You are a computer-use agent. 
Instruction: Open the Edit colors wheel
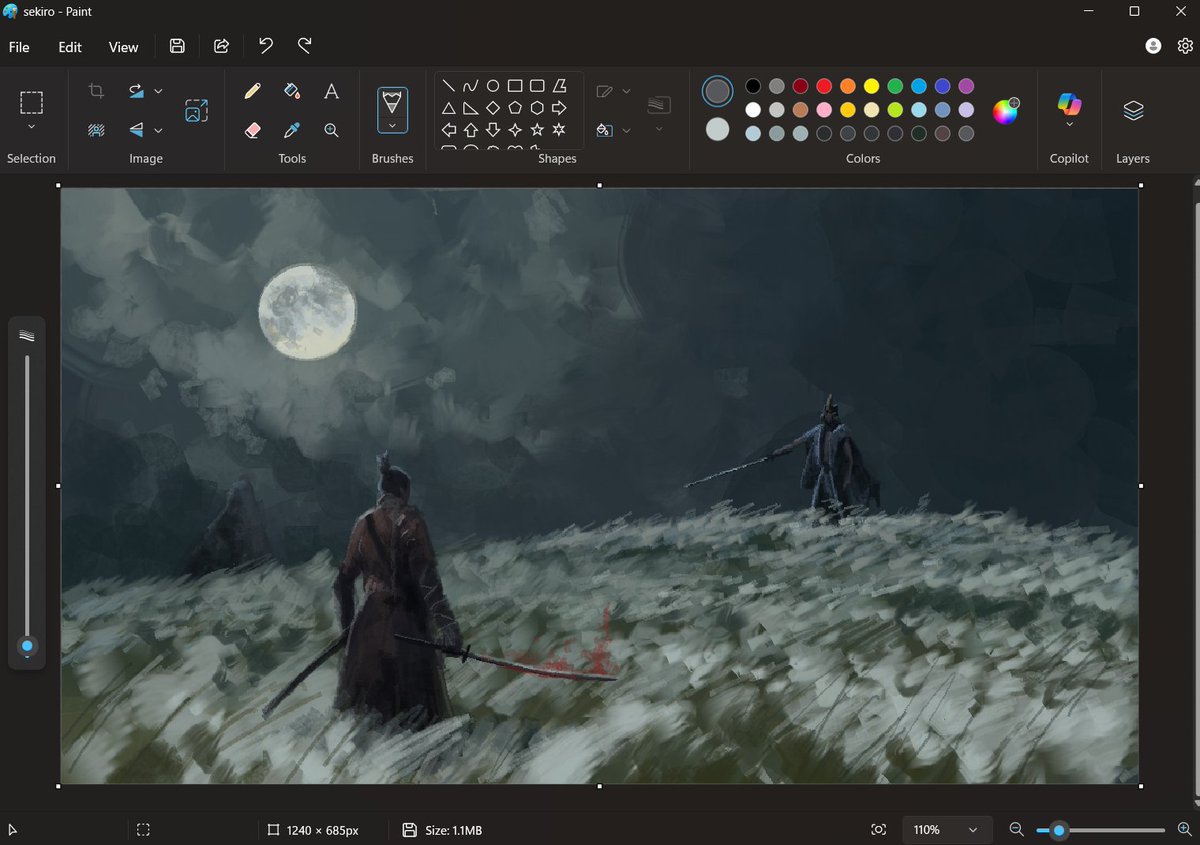pos(1005,111)
